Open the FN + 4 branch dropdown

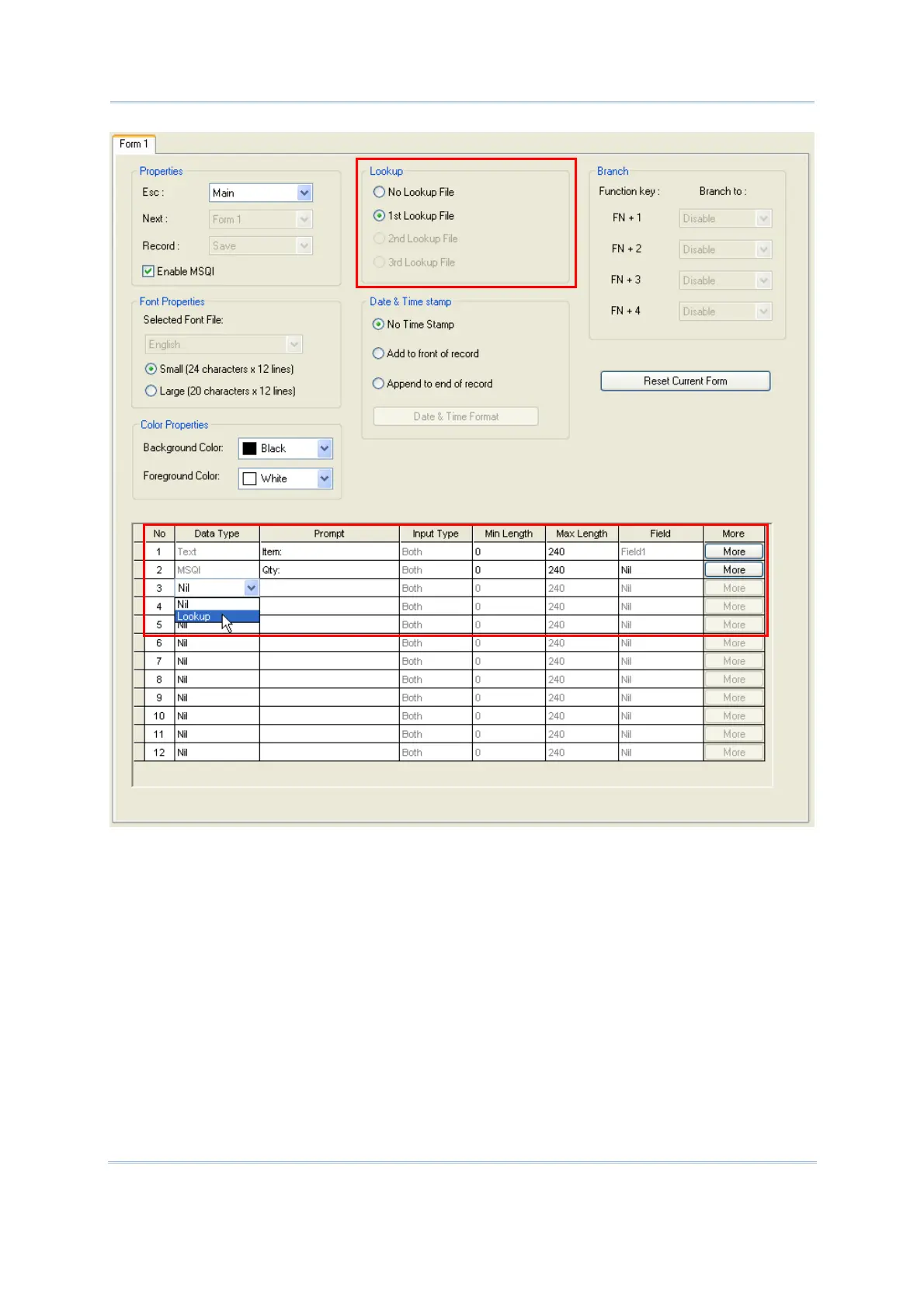click(x=725, y=311)
